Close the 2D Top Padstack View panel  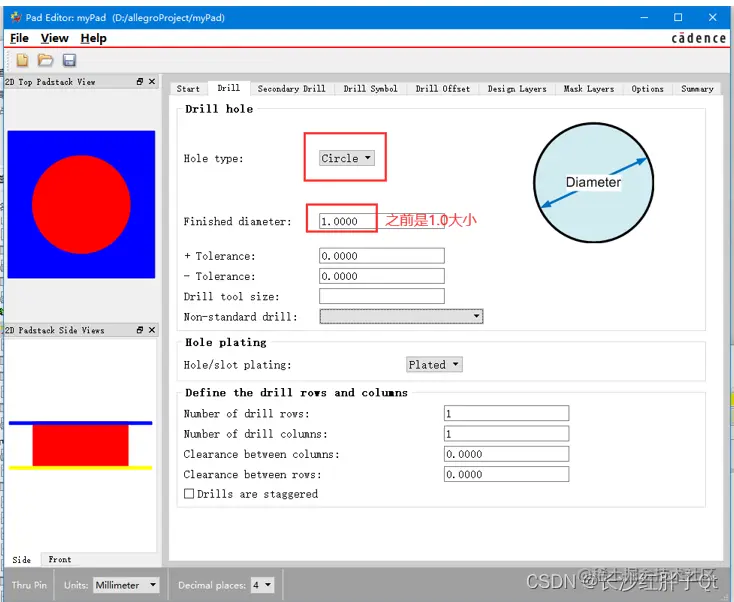pos(152,81)
